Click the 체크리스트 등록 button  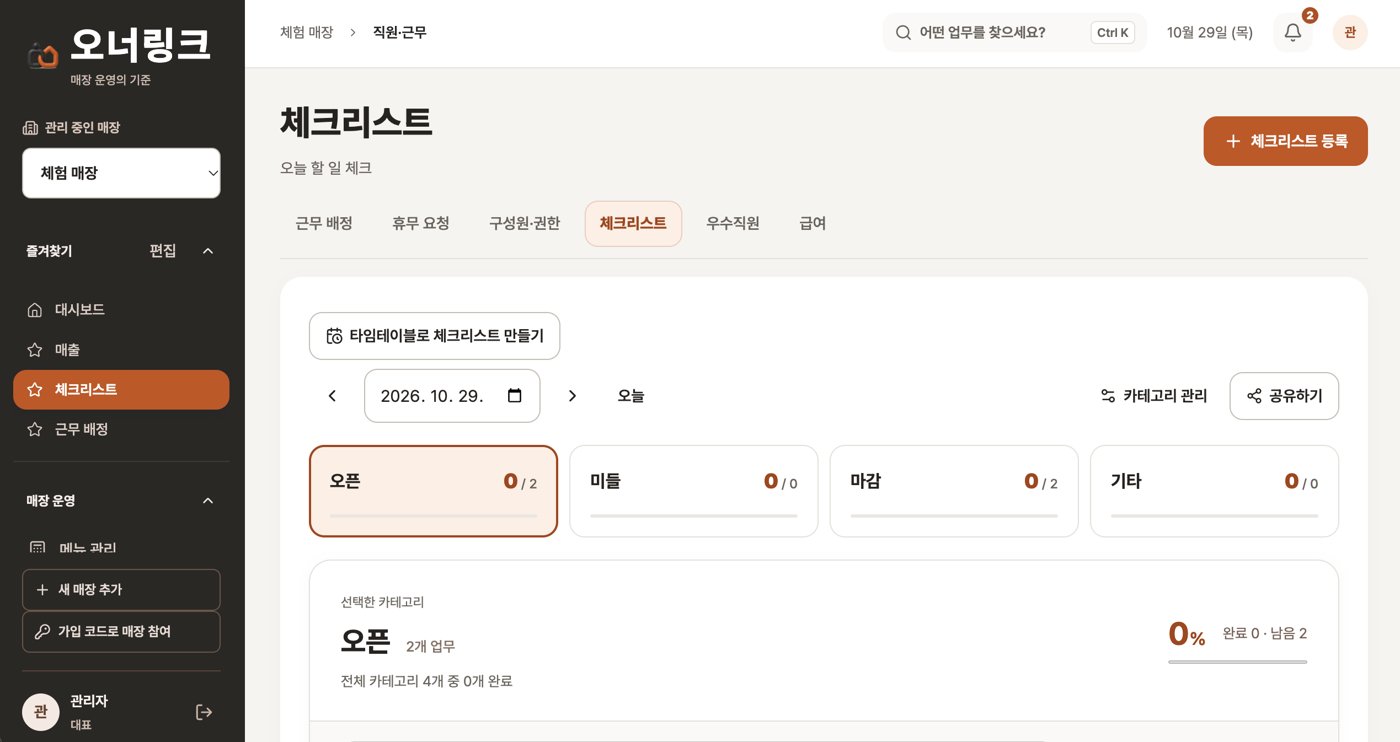pos(1285,141)
